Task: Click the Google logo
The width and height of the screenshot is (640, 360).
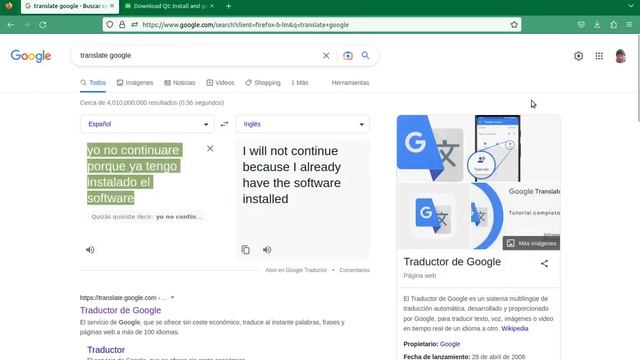Action: coord(31,56)
